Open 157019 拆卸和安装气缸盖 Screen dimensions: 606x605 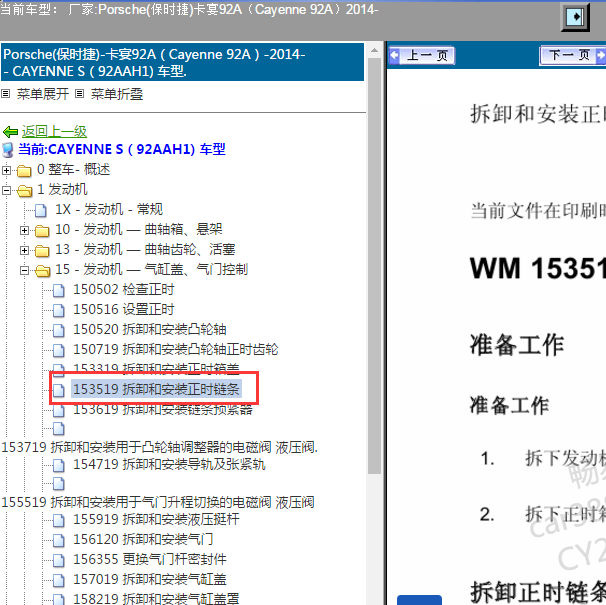(x=150, y=580)
